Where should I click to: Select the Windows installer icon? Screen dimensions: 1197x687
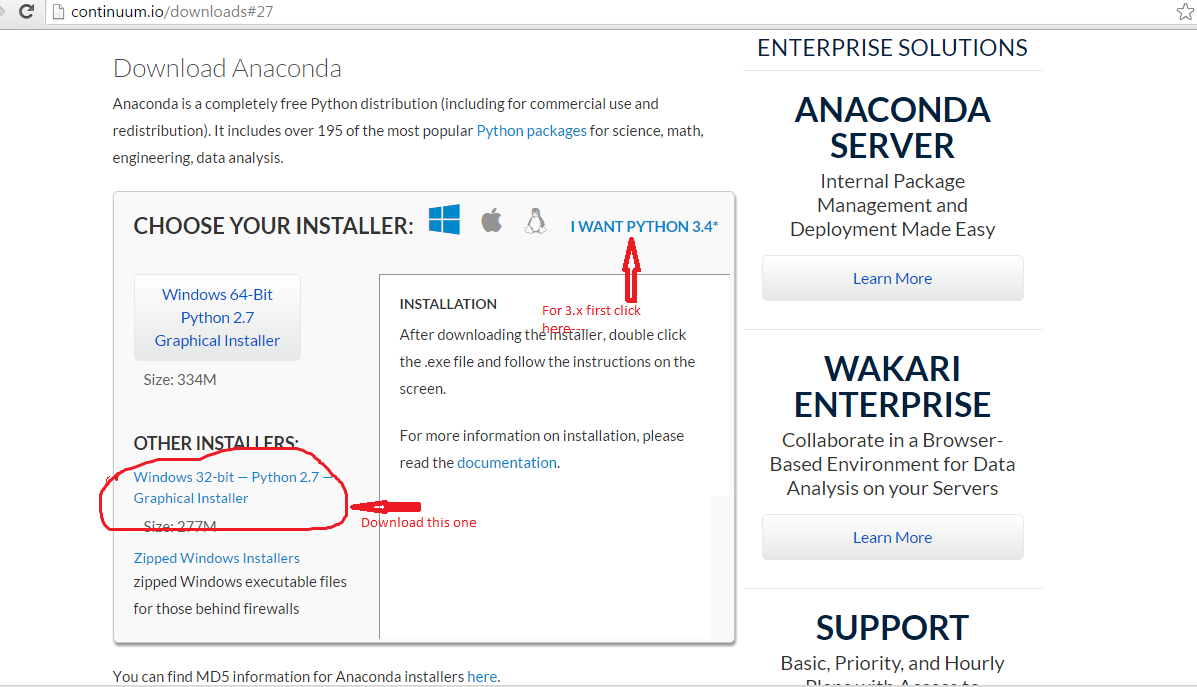pyautogui.click(x=444, y=220)
